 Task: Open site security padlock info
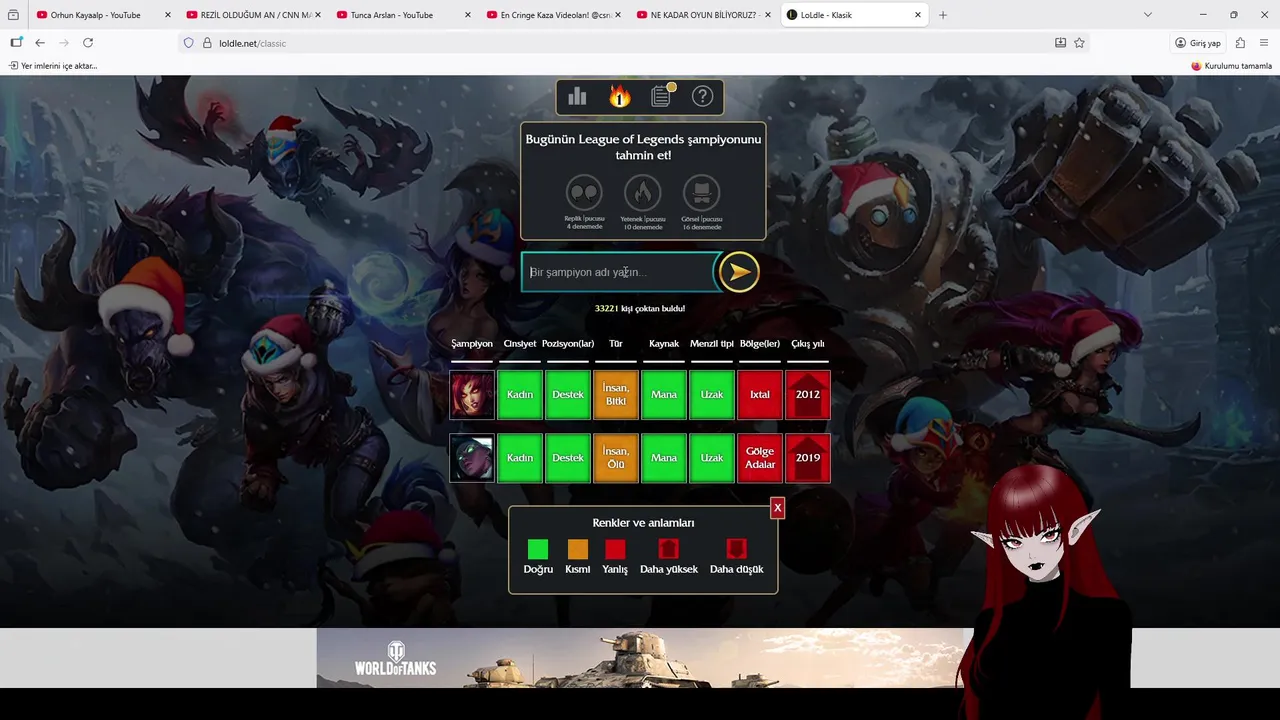point(207,43)
